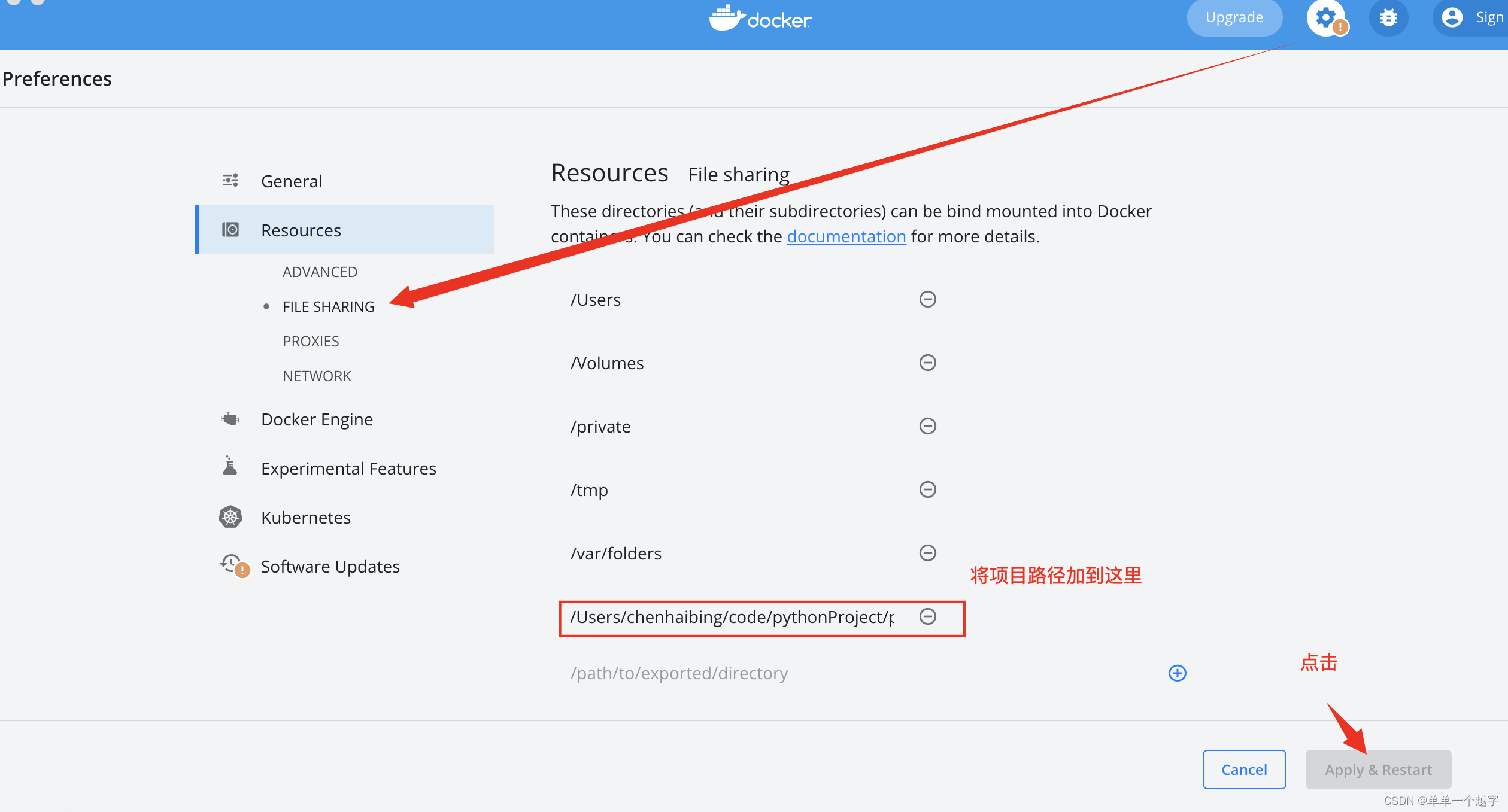Image resolution: width=1508 pixels, height=812 pixels.
Task: Click the /Users/chenhaibing/code/pythonProject path entry
Action: [732, 617]
